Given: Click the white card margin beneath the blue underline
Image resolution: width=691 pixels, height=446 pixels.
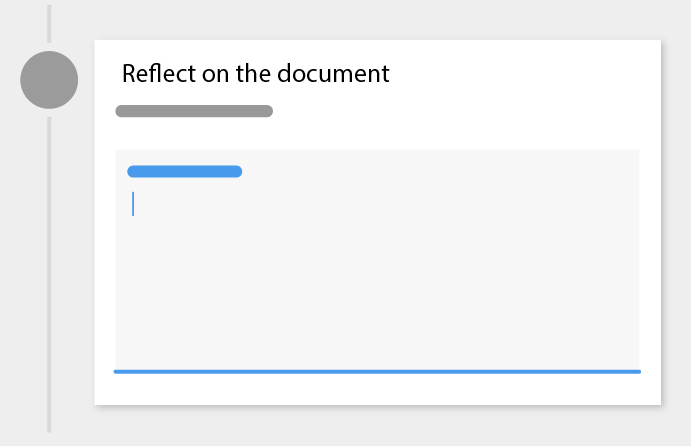Looking at the screenshot, I should coord(377,389).
